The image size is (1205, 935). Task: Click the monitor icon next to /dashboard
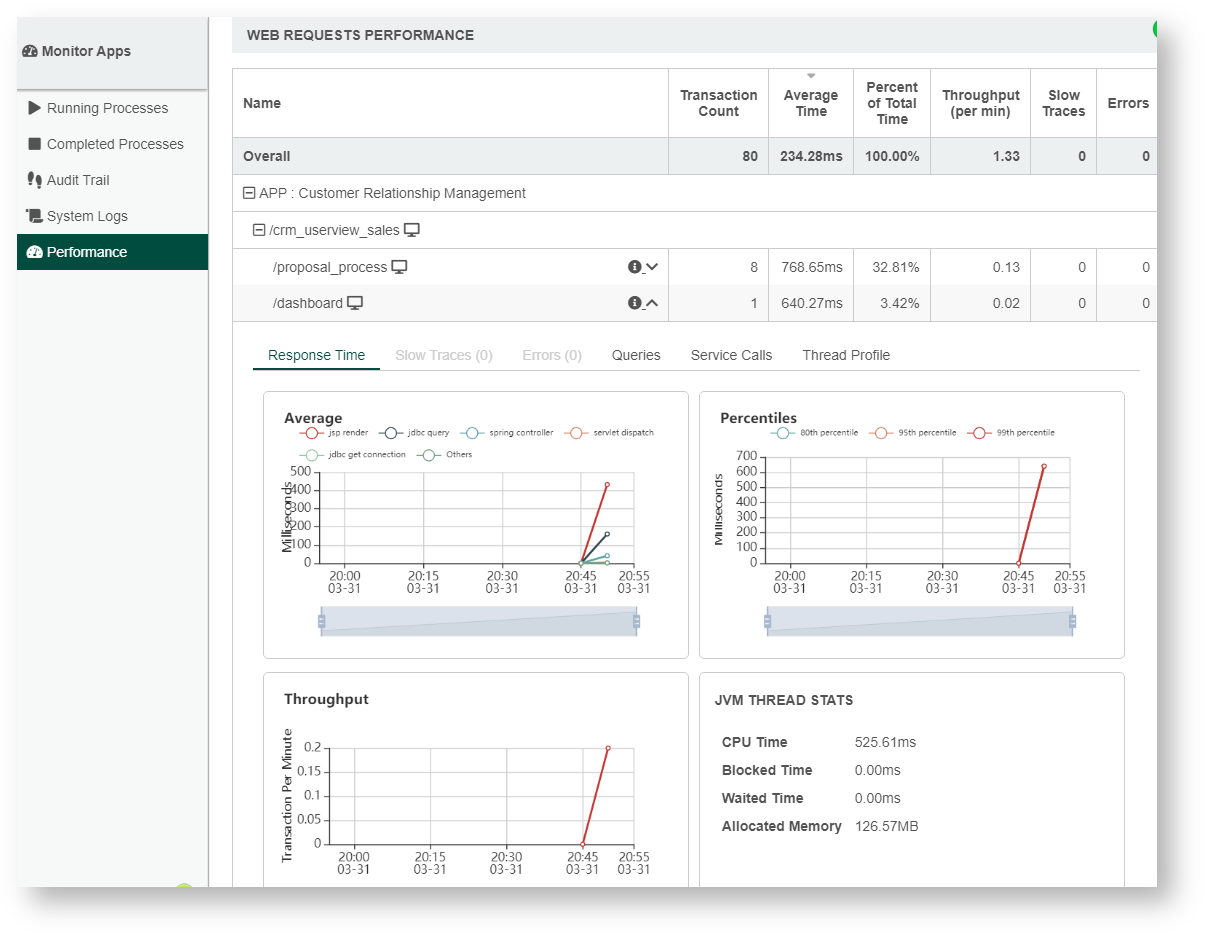coord(355,303)
